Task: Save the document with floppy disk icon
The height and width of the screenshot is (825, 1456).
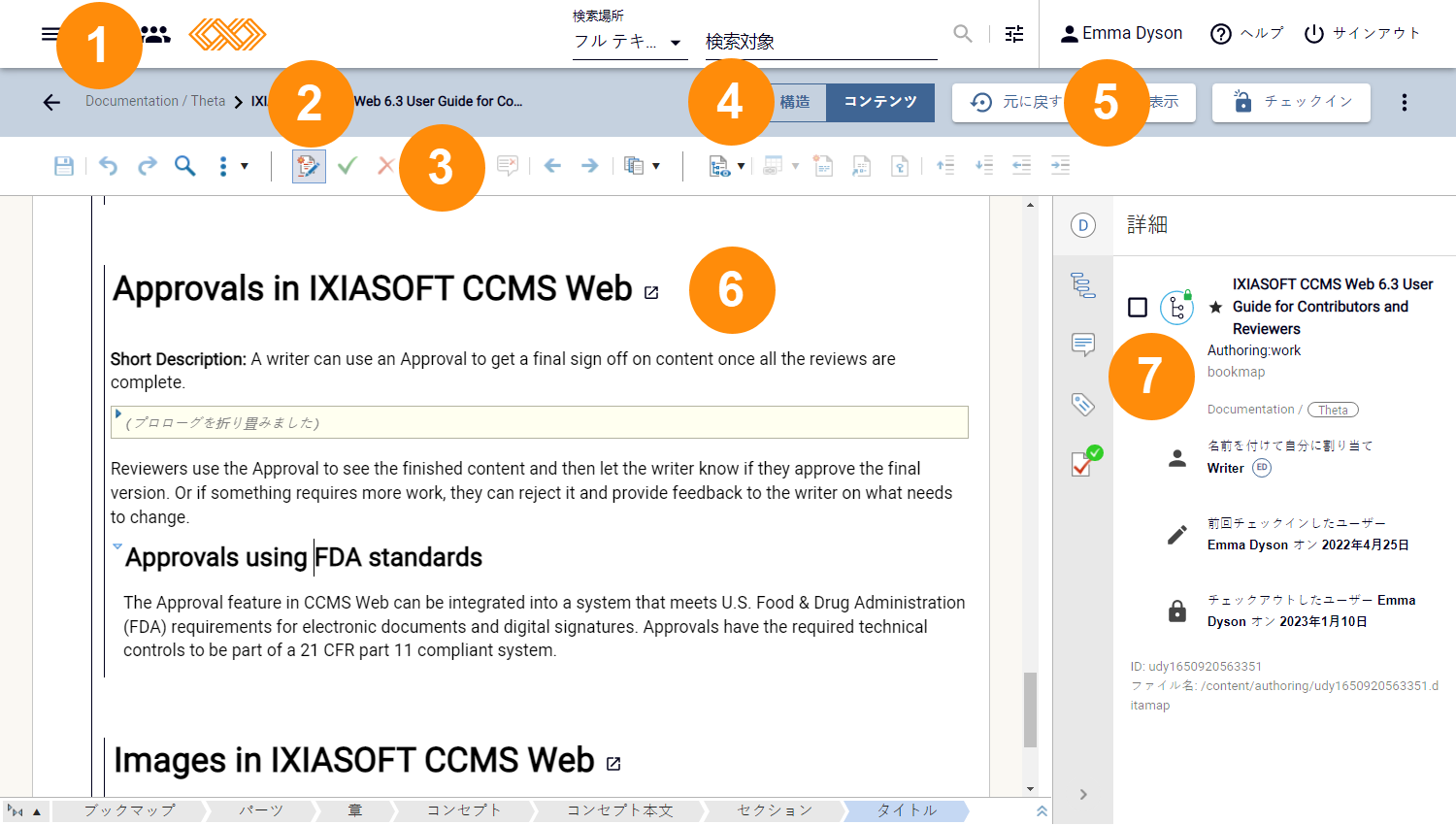Action: pos(64,166)
